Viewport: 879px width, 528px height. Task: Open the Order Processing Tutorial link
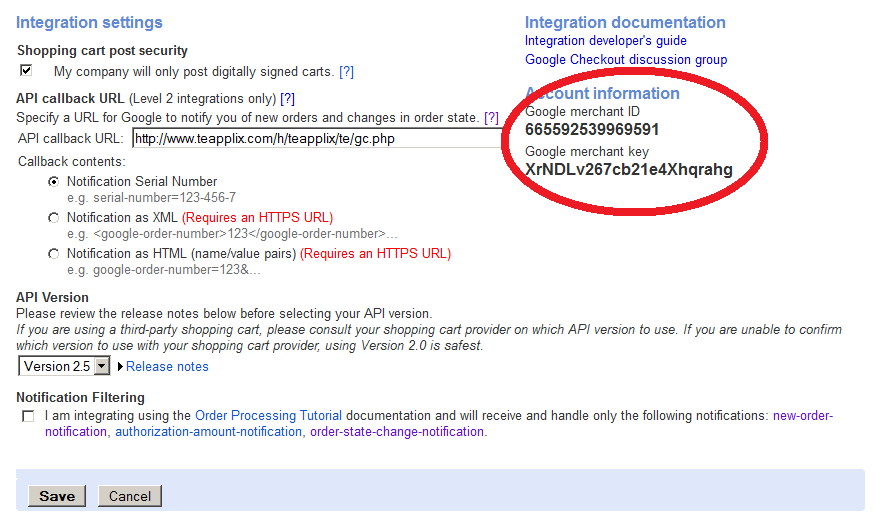coord(268,416)
